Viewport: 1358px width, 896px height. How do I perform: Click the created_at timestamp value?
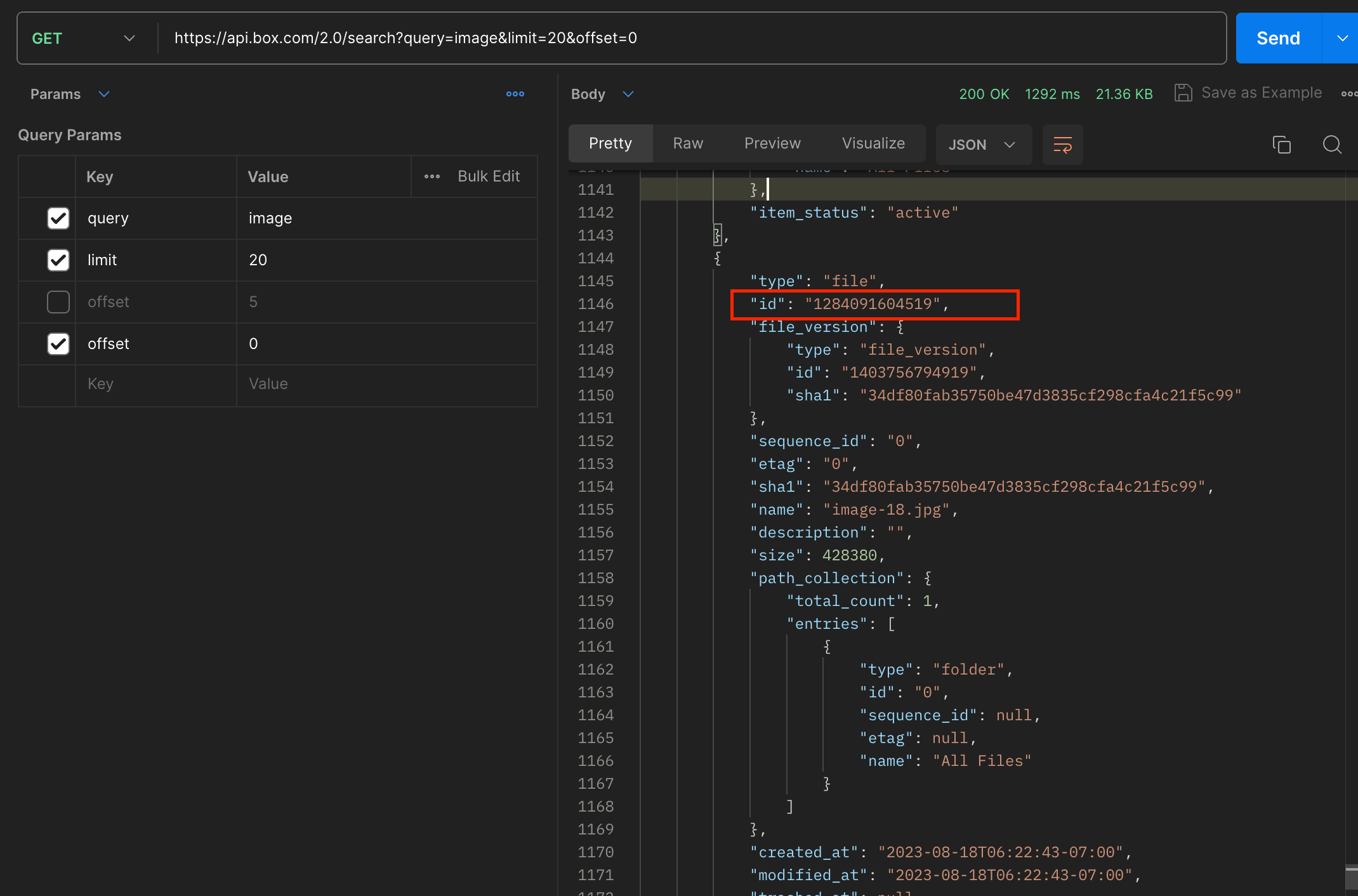point(1001,852)
